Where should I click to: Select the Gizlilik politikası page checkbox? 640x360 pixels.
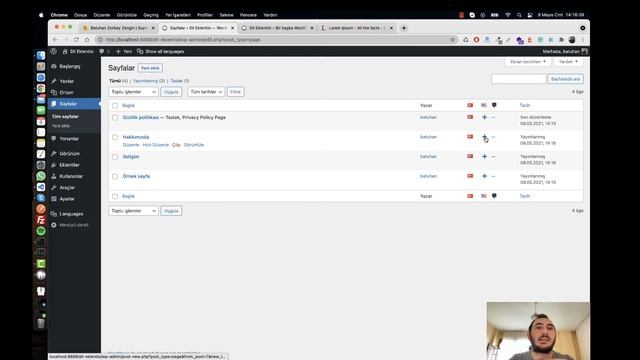pos(115,118)
